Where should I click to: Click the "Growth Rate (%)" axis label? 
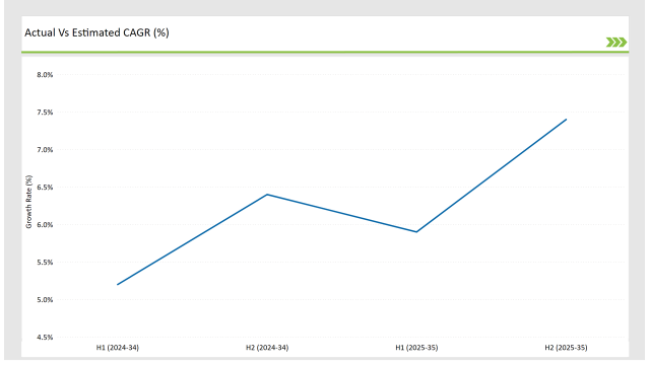[x=29, y=202]
